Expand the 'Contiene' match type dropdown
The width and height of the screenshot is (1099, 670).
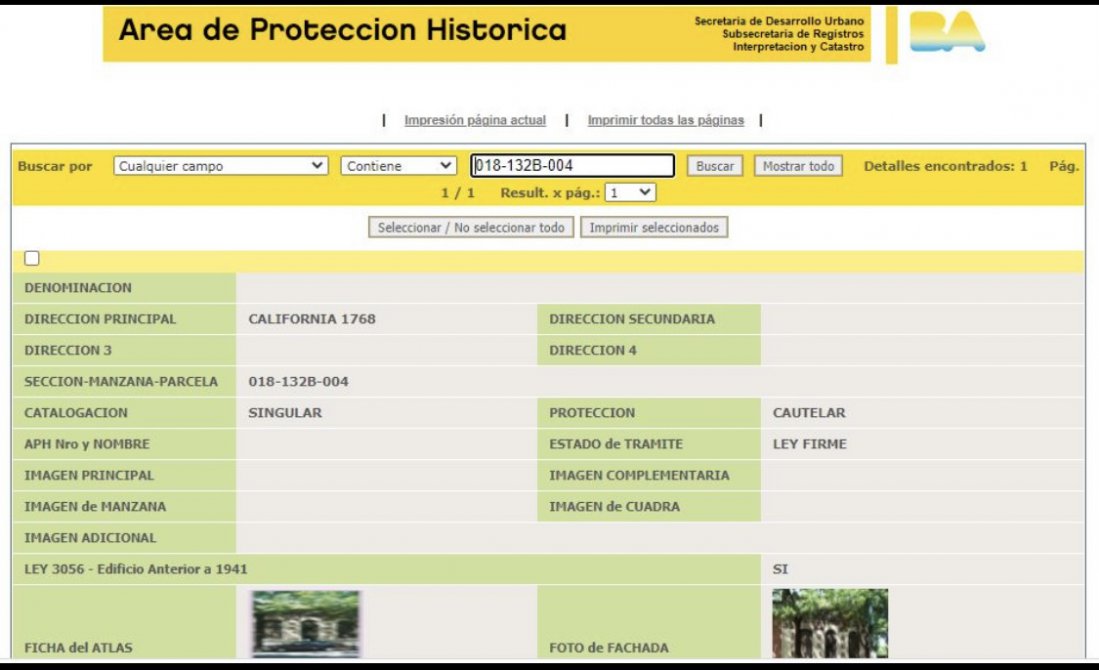399,166
